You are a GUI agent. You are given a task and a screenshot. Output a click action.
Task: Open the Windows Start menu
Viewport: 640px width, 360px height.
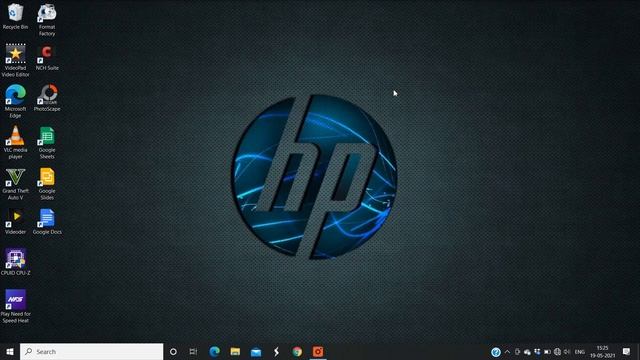pos(10,351)
